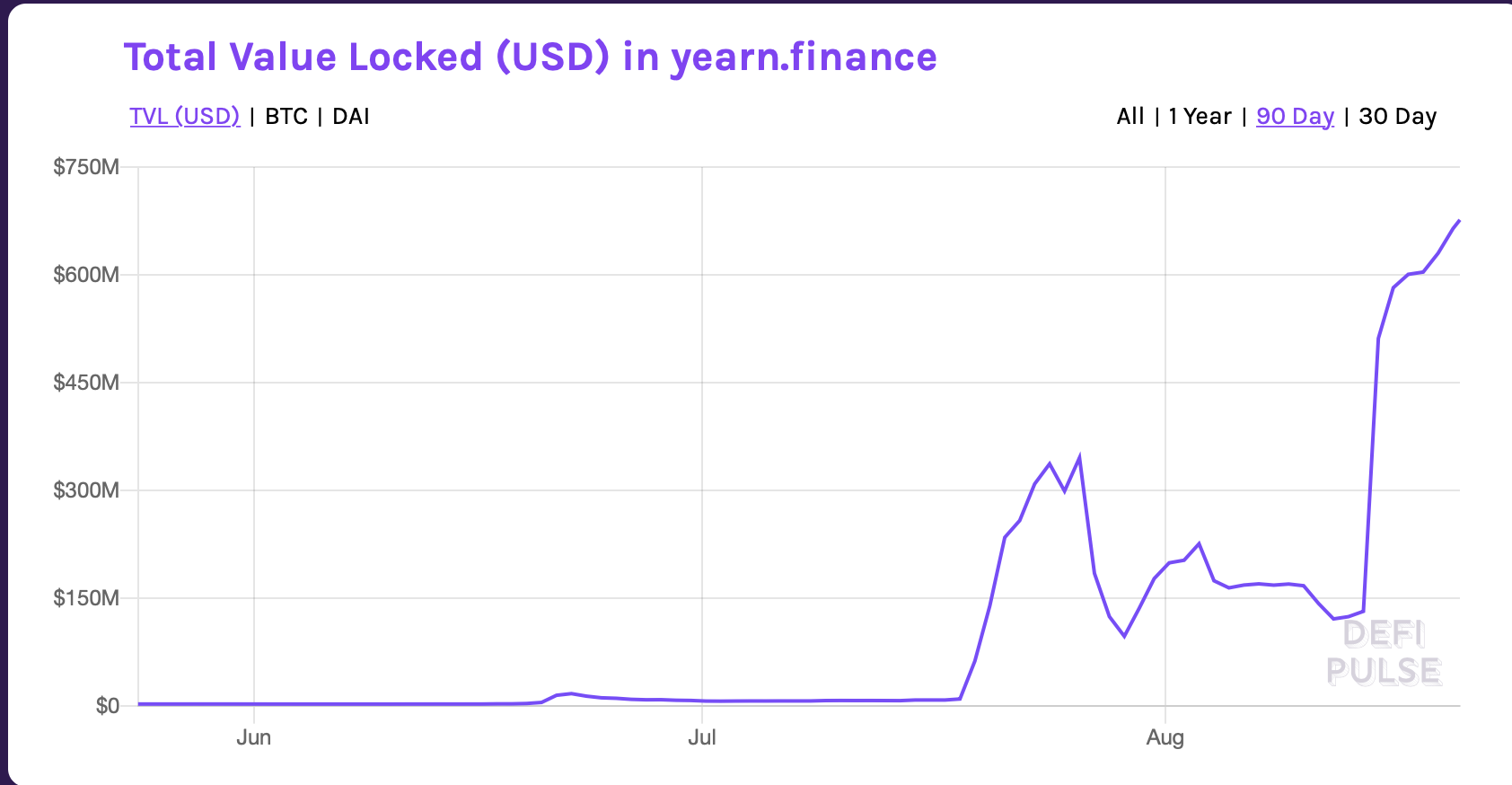Switch to the 30 Day range

click(1397, 116)
